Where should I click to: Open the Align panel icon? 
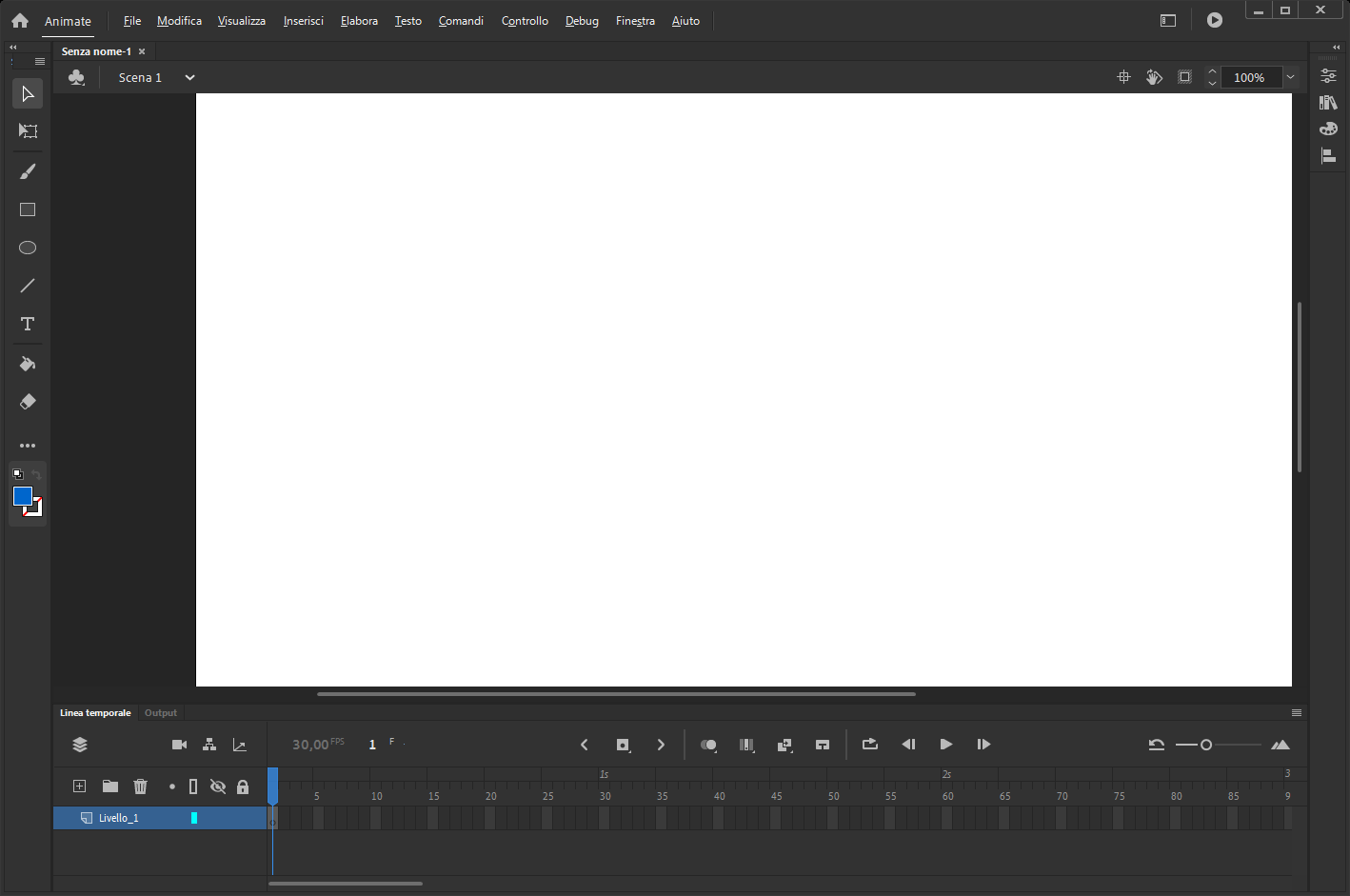1328,155
